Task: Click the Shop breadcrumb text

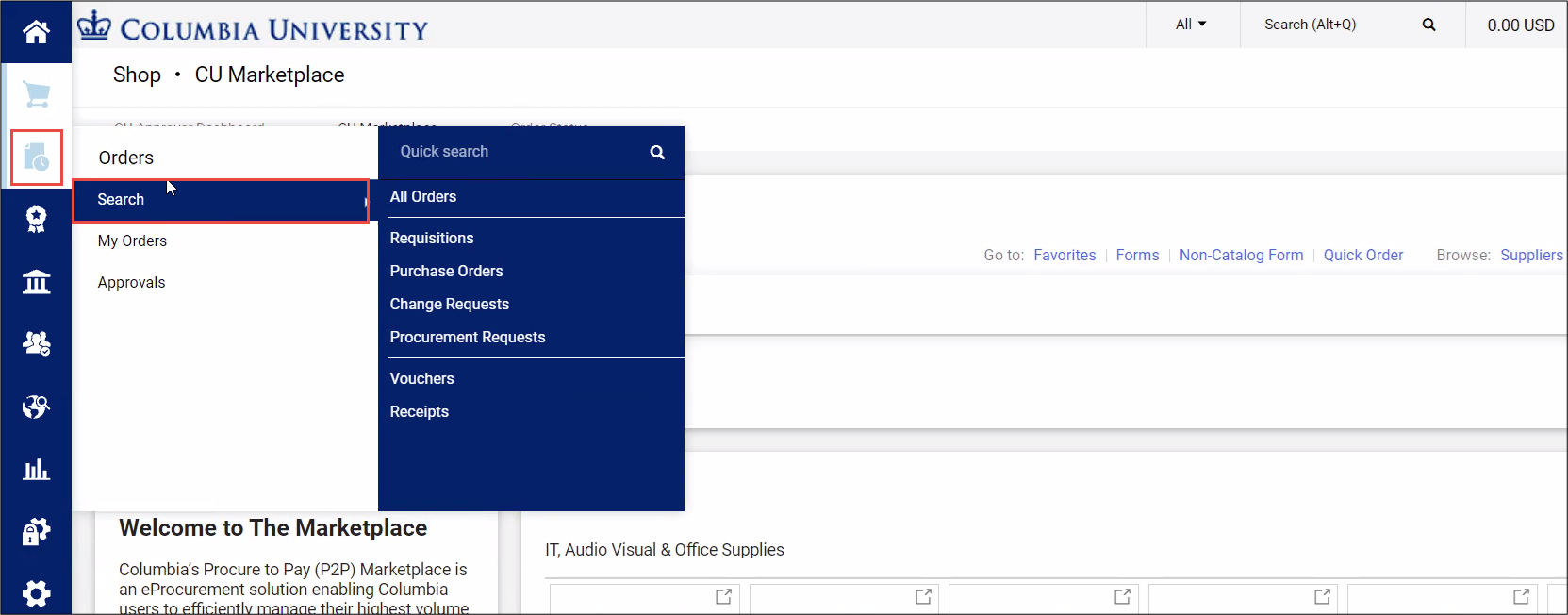Action: click(137, 75)
